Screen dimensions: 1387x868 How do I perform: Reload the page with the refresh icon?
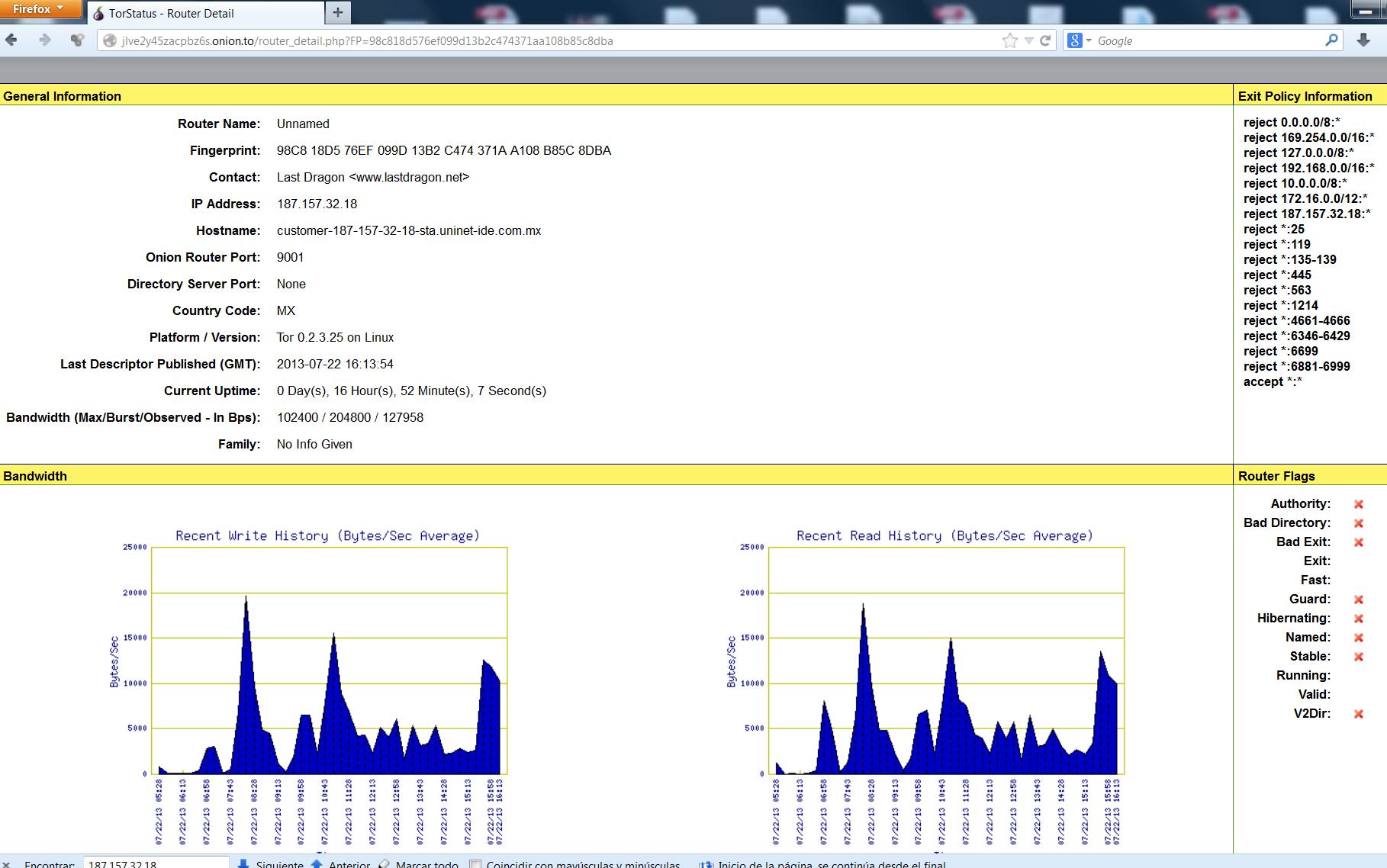coord(1045,40)
